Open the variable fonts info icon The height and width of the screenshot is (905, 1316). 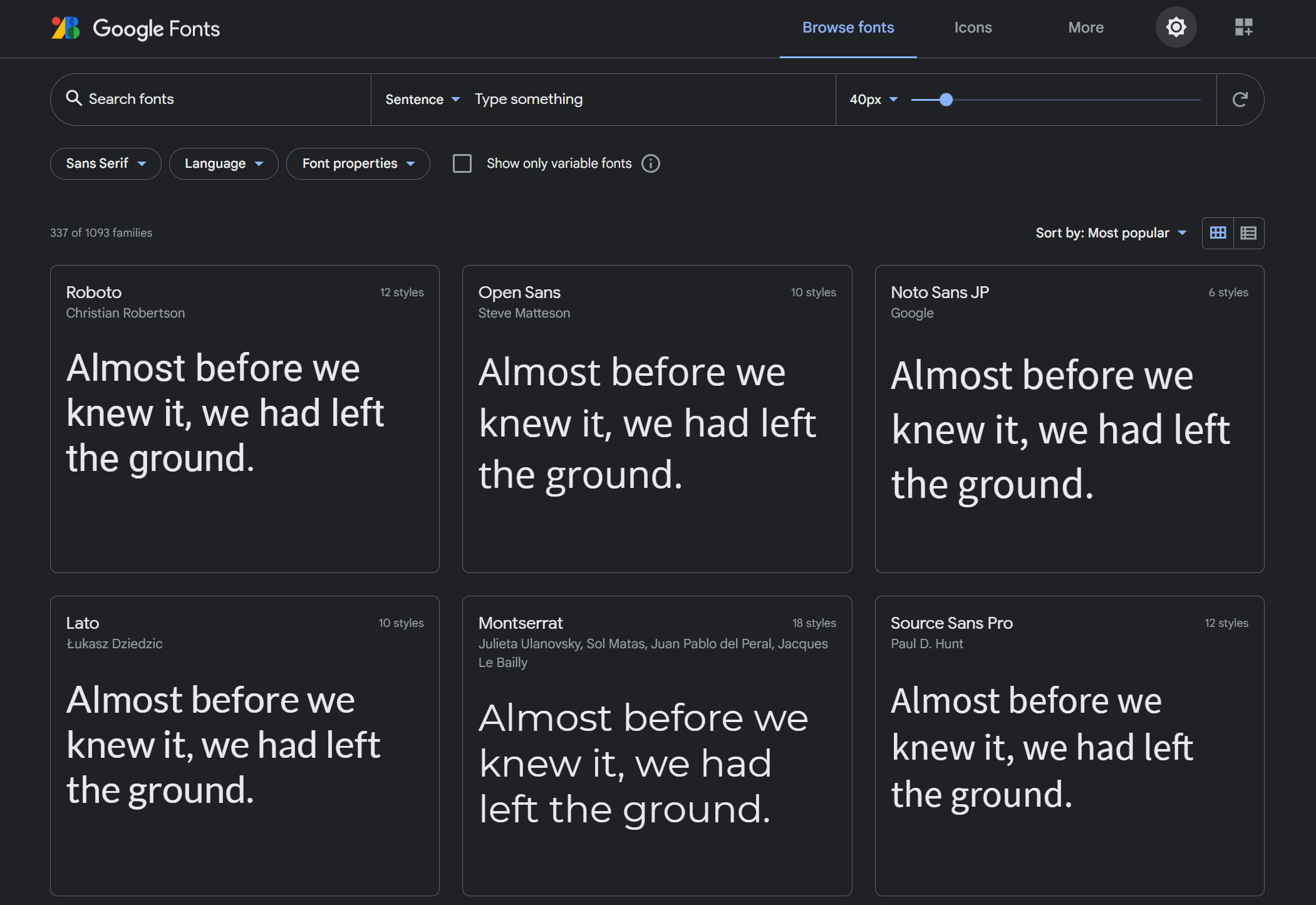tap(651, 163)
